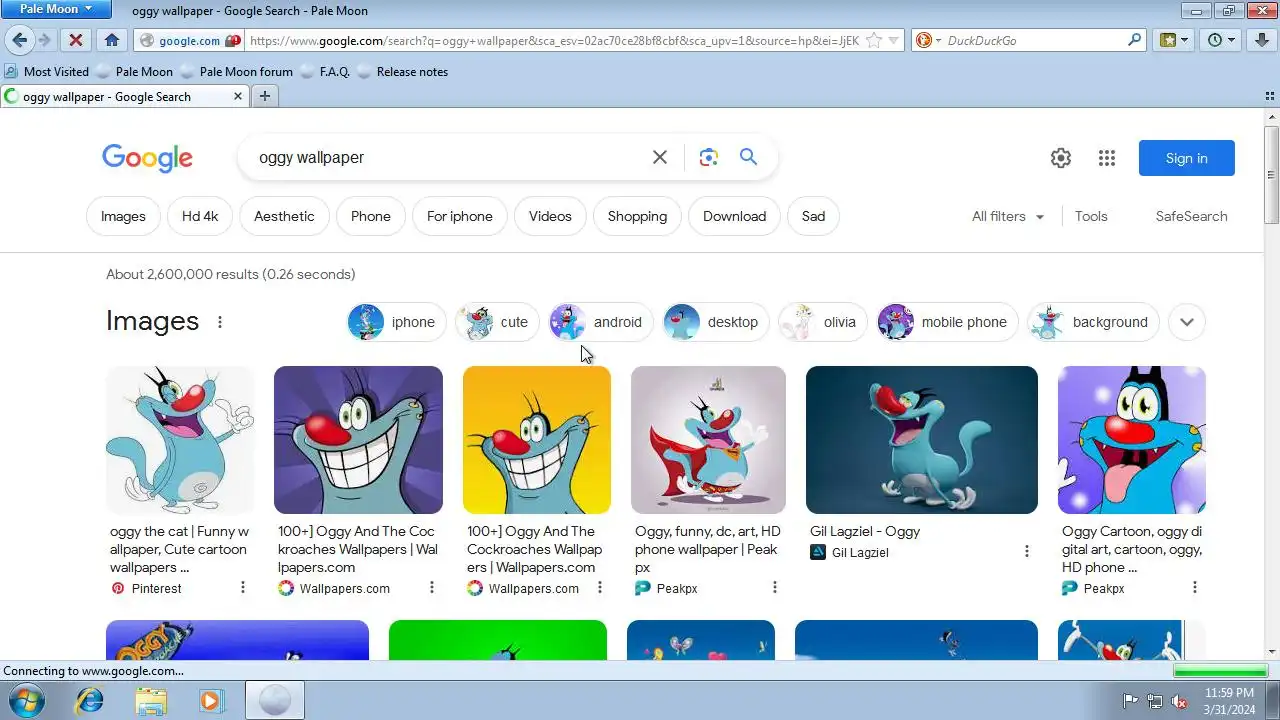The height and width of the screenshot is (720, 1280).
Task: Open options for the Gil Lagziel result
Action: [1027, 551]
